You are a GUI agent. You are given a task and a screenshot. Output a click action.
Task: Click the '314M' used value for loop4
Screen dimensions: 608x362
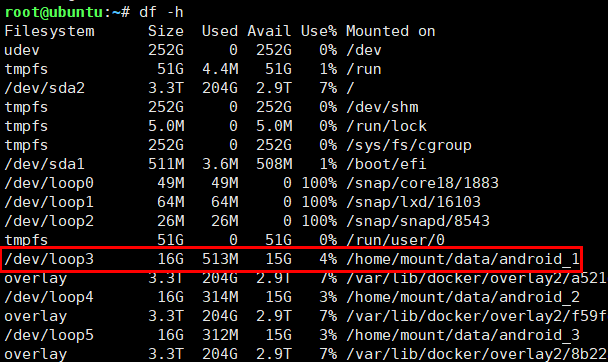(220, 297)
